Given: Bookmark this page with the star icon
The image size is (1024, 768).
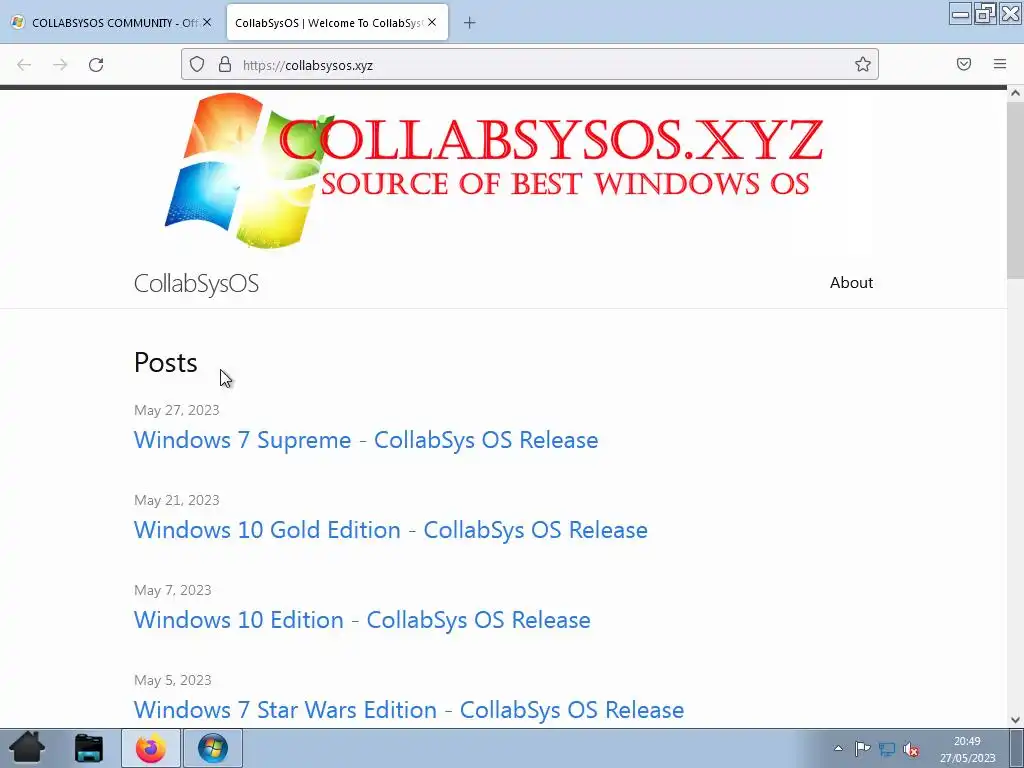Looking at the screenshot, I should tap(863, 64).
